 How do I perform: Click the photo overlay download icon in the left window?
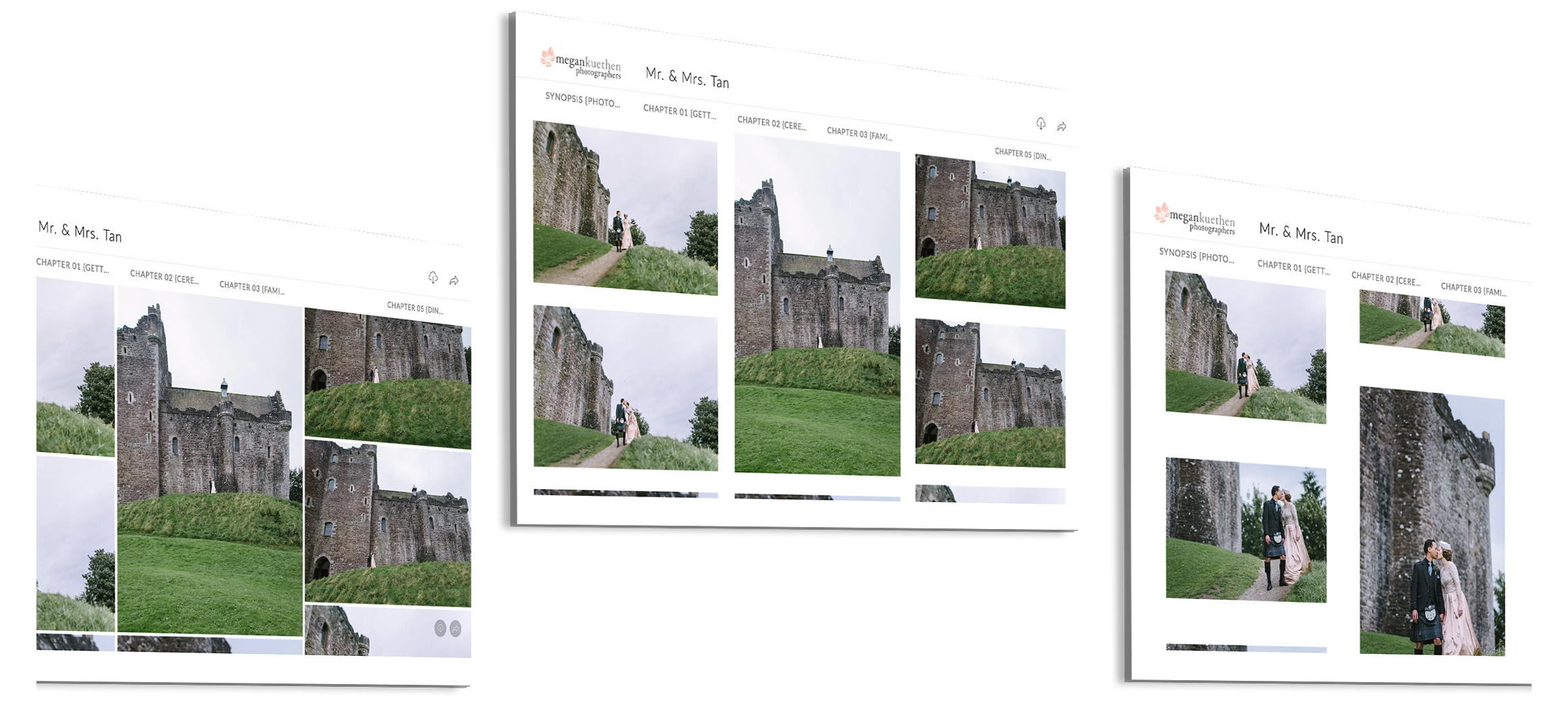[x=440, y=628]
